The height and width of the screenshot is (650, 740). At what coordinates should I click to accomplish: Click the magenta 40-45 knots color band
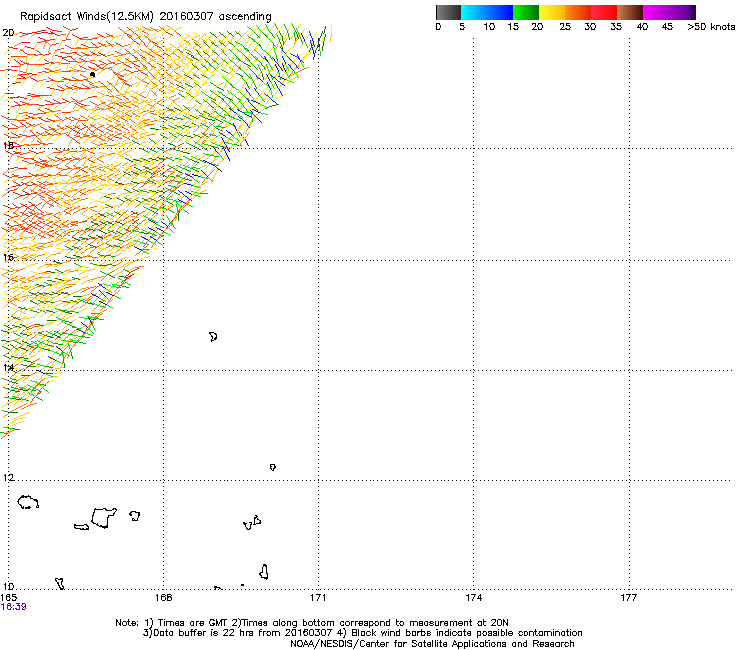[656, 12]
